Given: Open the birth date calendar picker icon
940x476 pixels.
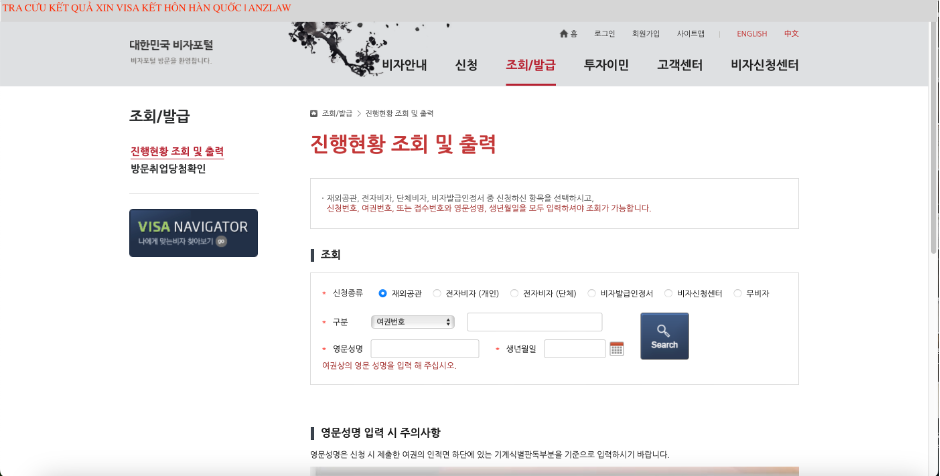Looking at the screenshot, I should [x=616, y=349].
